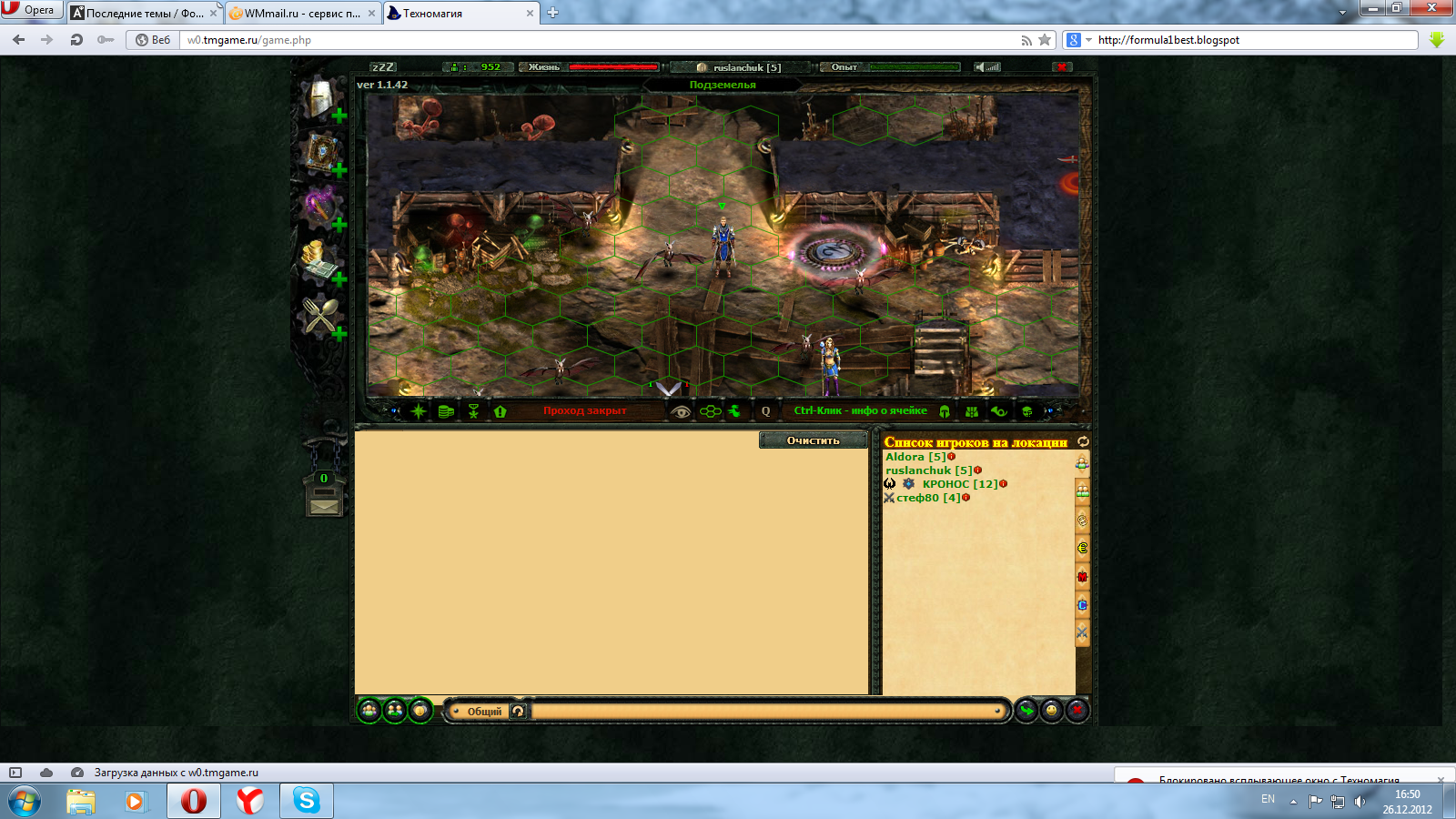Open the Opera main menu
Screen dimensions: 1456x819
click(31, 10)
